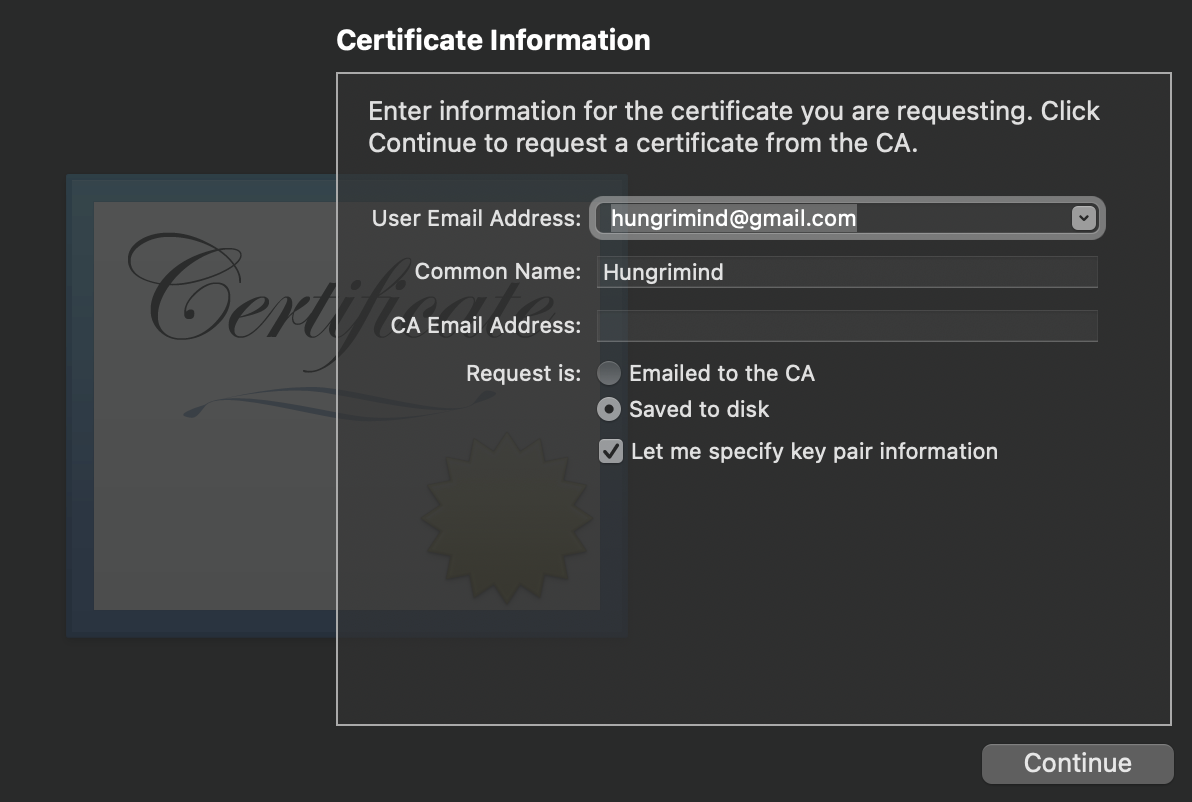This screenshot has height=802, width=1192.
Task: Focus the Common Name text field
Action: (x=847, y=271)
